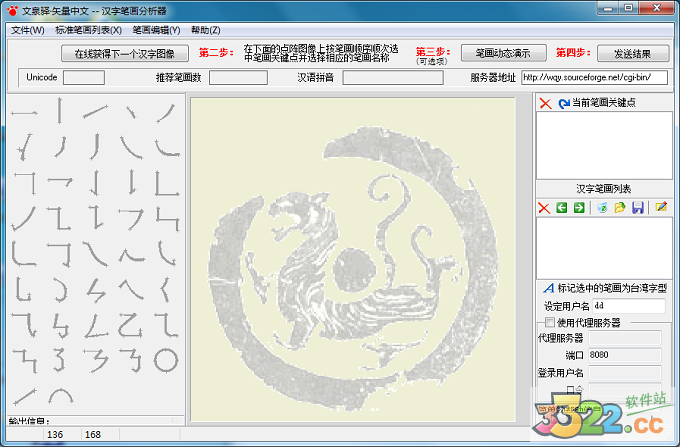Image resolution: width=680 pixels, height=447 pixels.
Task: Click inside the 当前笔画关键点 list box
Action: point(604,145)
